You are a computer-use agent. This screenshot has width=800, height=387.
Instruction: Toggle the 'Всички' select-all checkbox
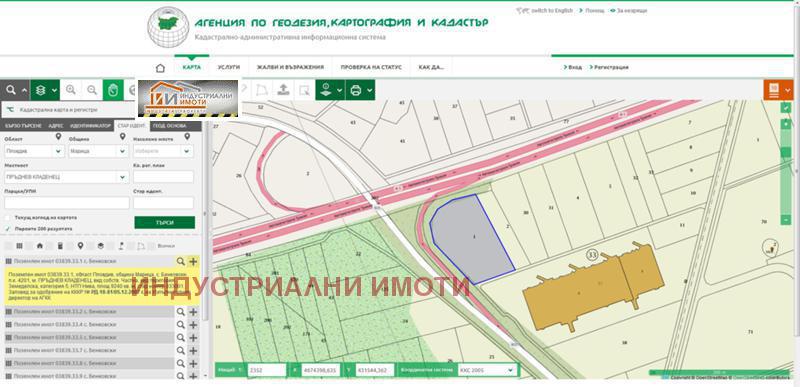tap(152, 246)
